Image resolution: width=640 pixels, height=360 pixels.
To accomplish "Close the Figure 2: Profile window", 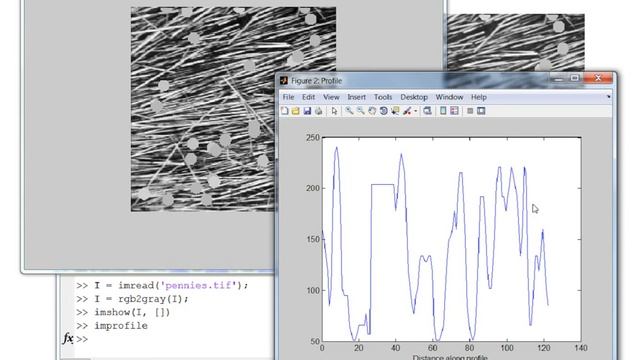I will (x=598, y=78).
